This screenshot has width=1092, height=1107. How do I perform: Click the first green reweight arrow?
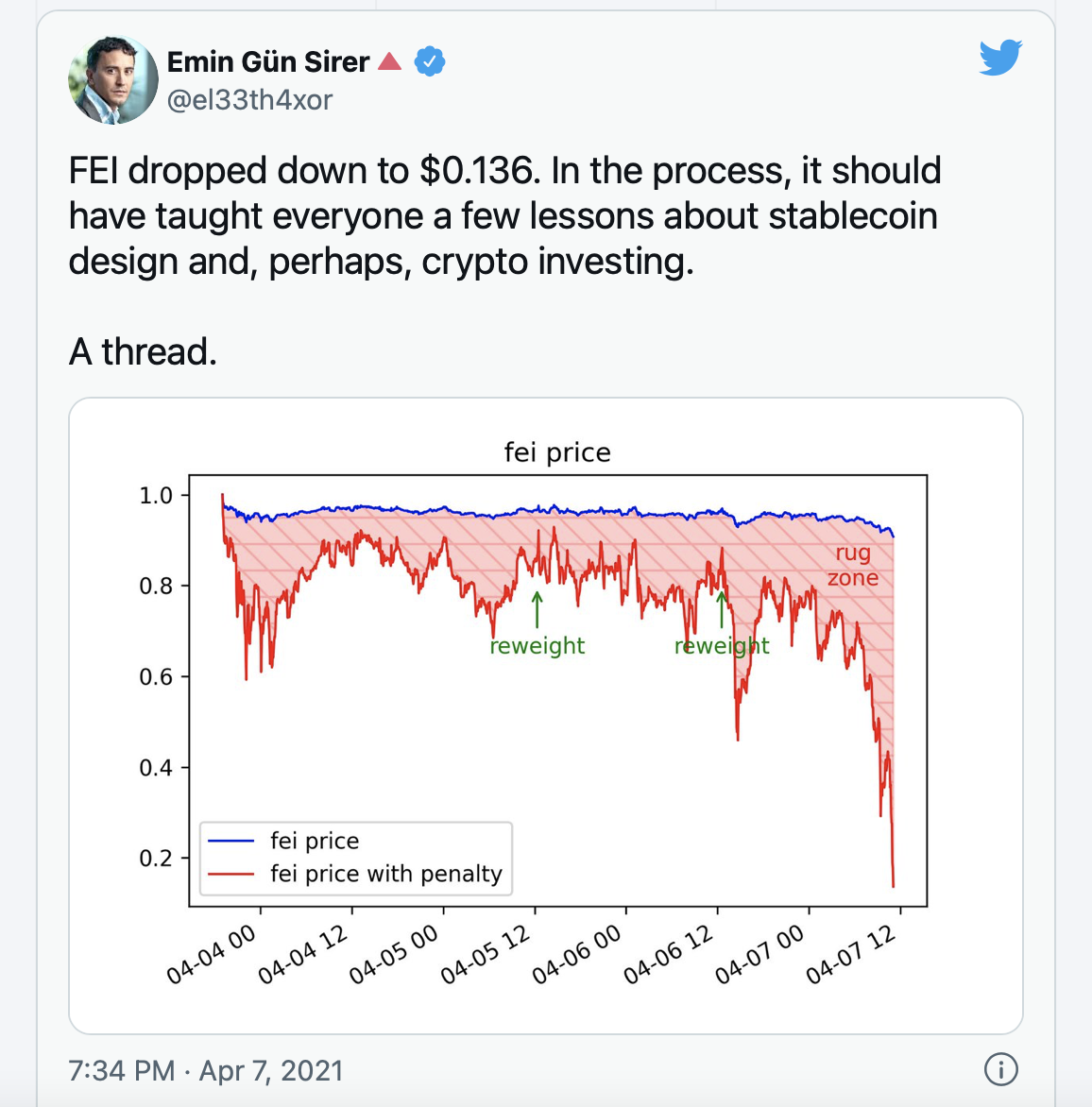[x=537, y=609]
